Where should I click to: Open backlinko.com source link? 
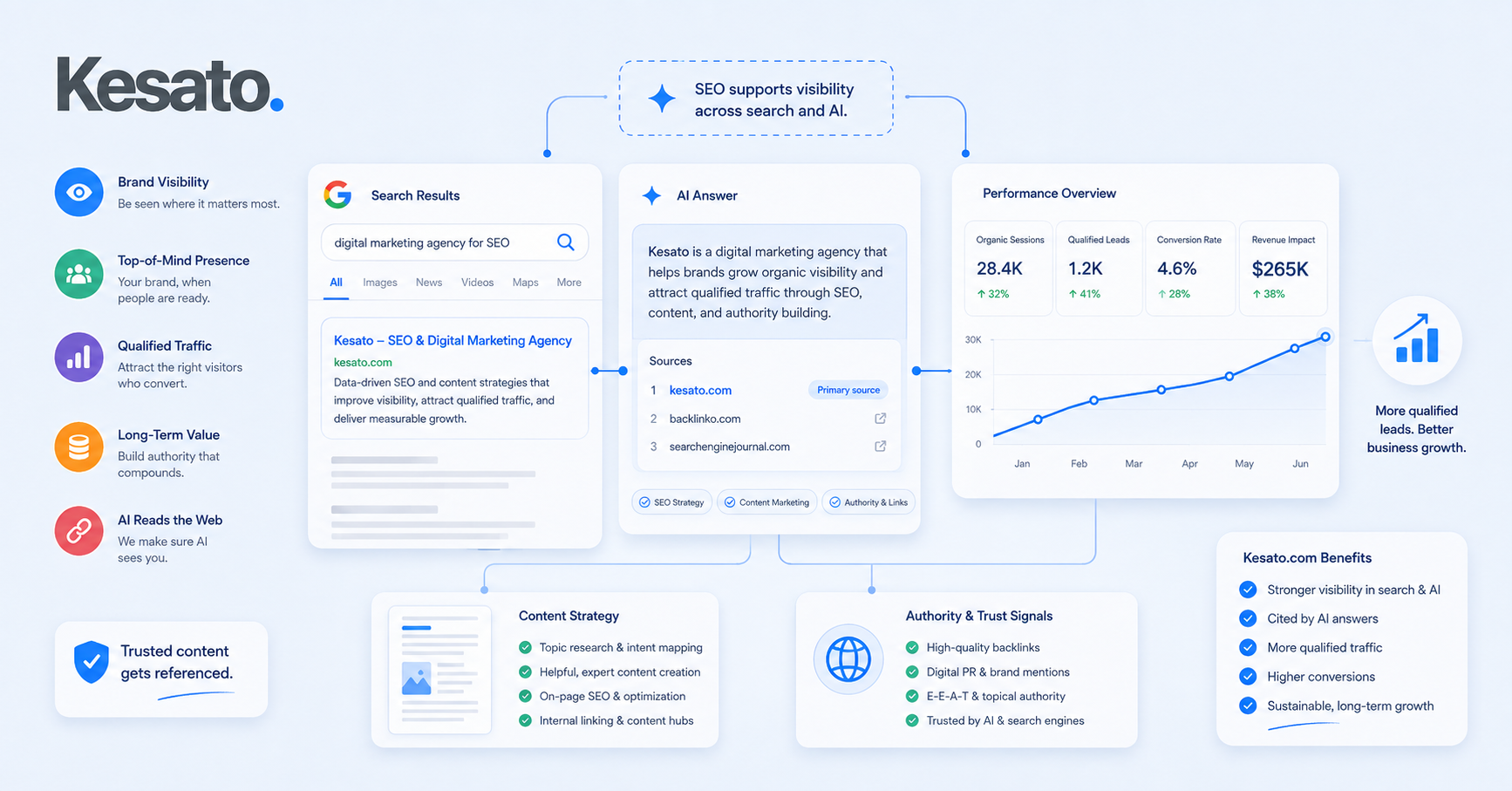pos(705,419)
